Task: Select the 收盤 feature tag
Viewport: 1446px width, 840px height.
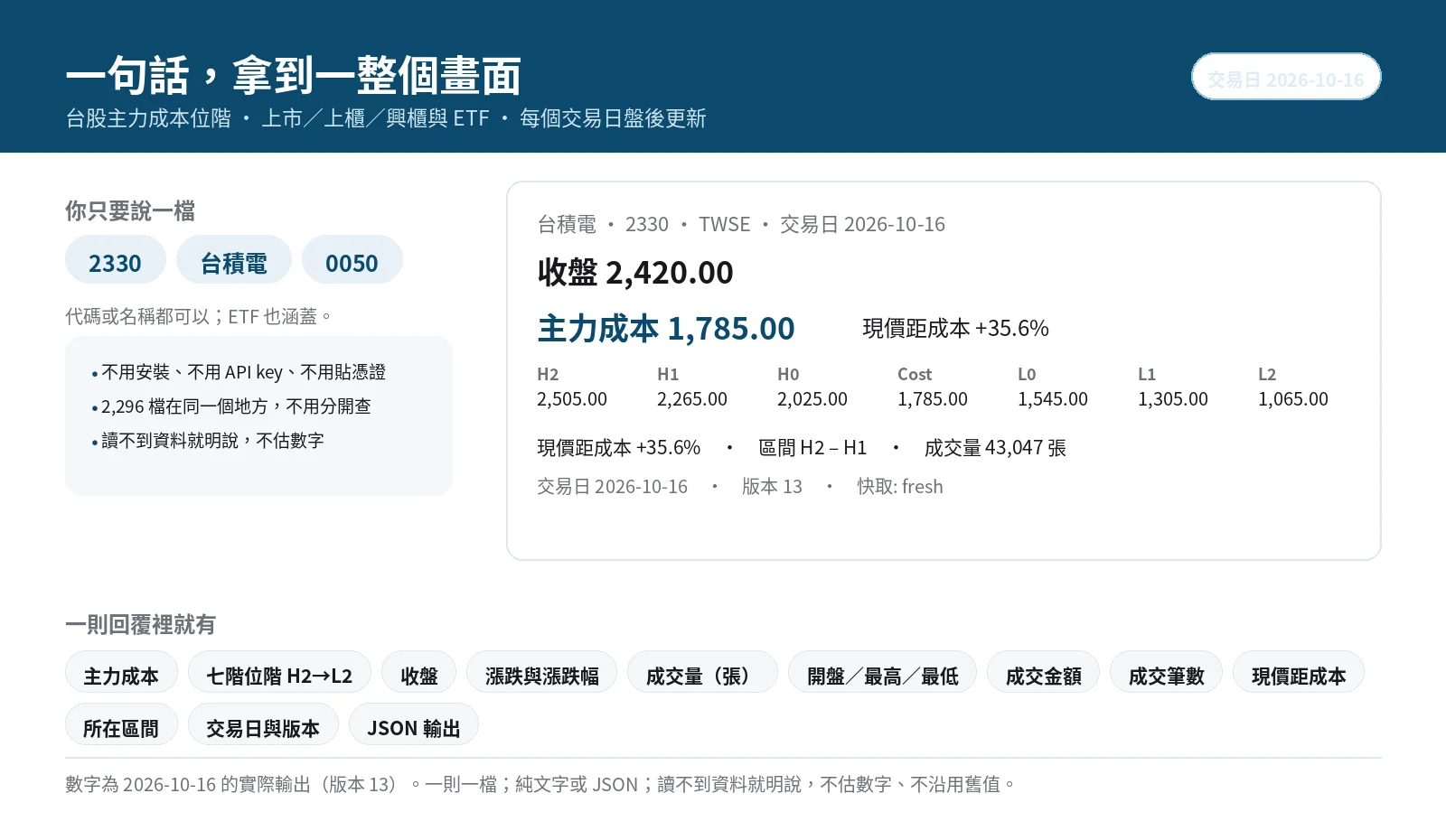Action: [419, 672]
